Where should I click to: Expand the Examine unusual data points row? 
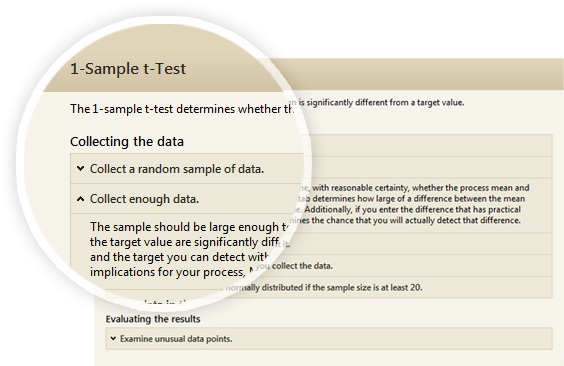tap(329, 338)
